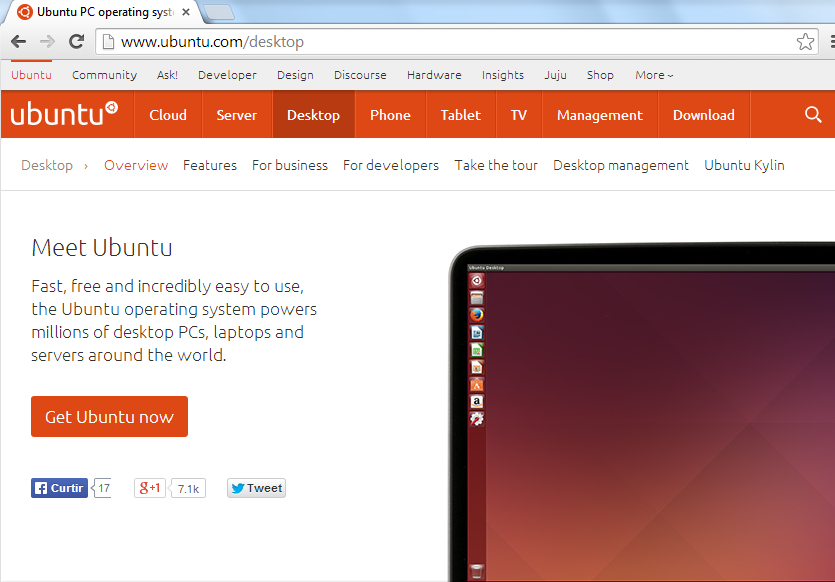Screen dimensions: 835x582
Task: Go to the Discourse link
Action: (x=360, y=75)
